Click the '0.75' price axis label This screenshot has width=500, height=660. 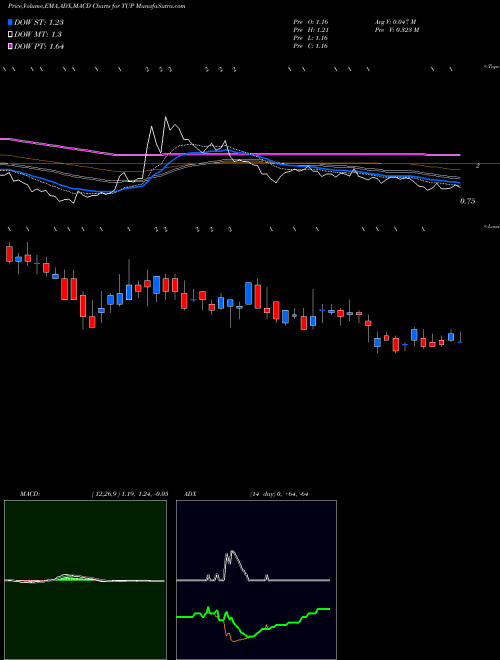[x=468, y=201]
